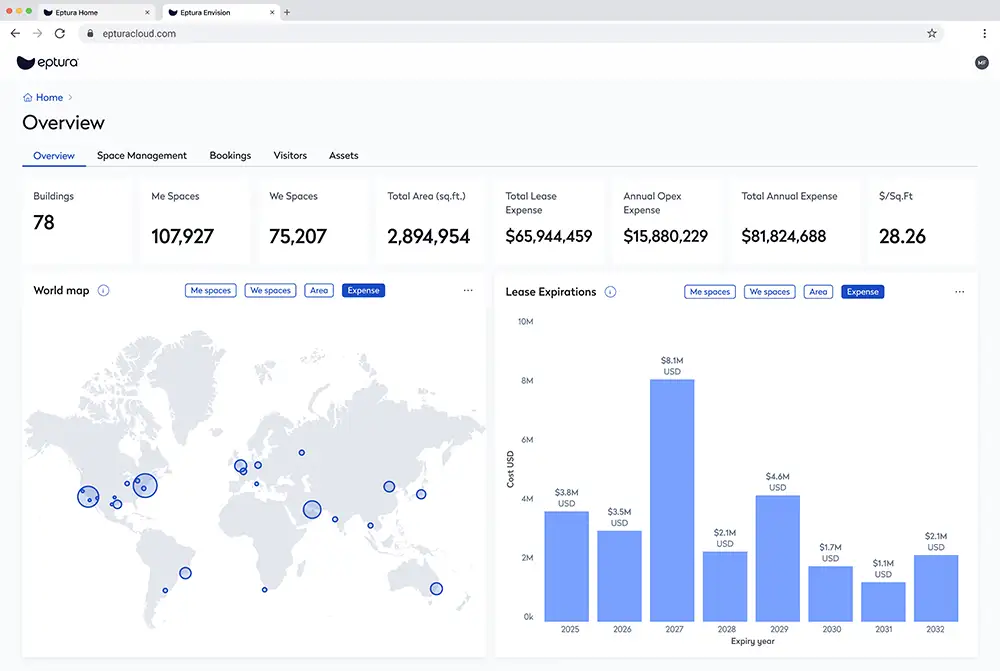Open the Lease Expirations three-dot options menu
The height and width of the screenshot is (671, 1000).
pyautogui.click(x=960, y=291)
